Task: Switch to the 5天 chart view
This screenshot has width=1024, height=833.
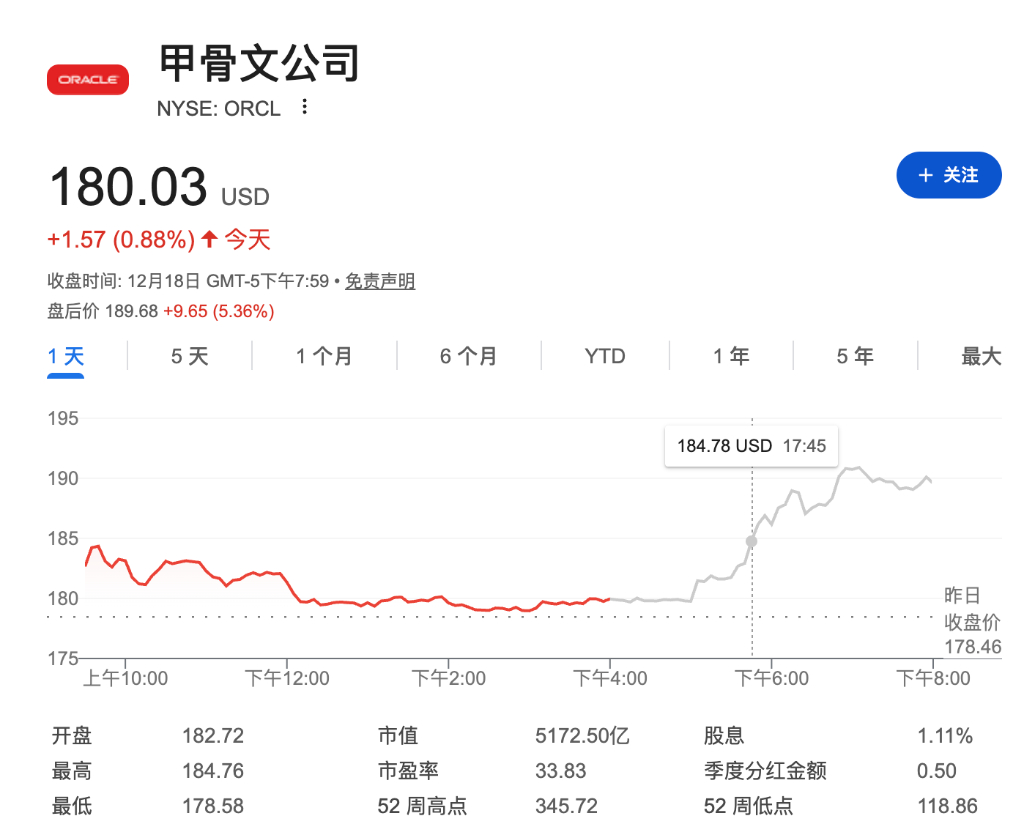Action: pyautogui.click(x=188, y=355)
